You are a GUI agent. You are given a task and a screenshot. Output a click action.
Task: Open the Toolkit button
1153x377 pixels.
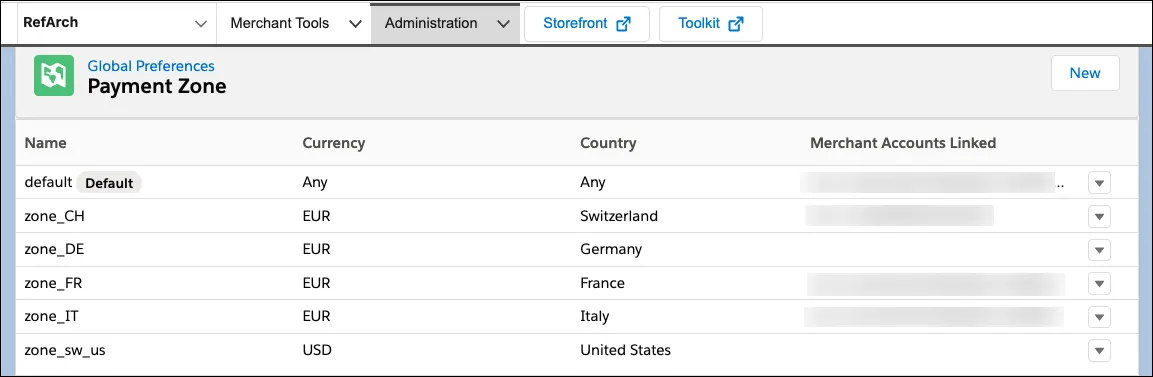click(710, 24)
